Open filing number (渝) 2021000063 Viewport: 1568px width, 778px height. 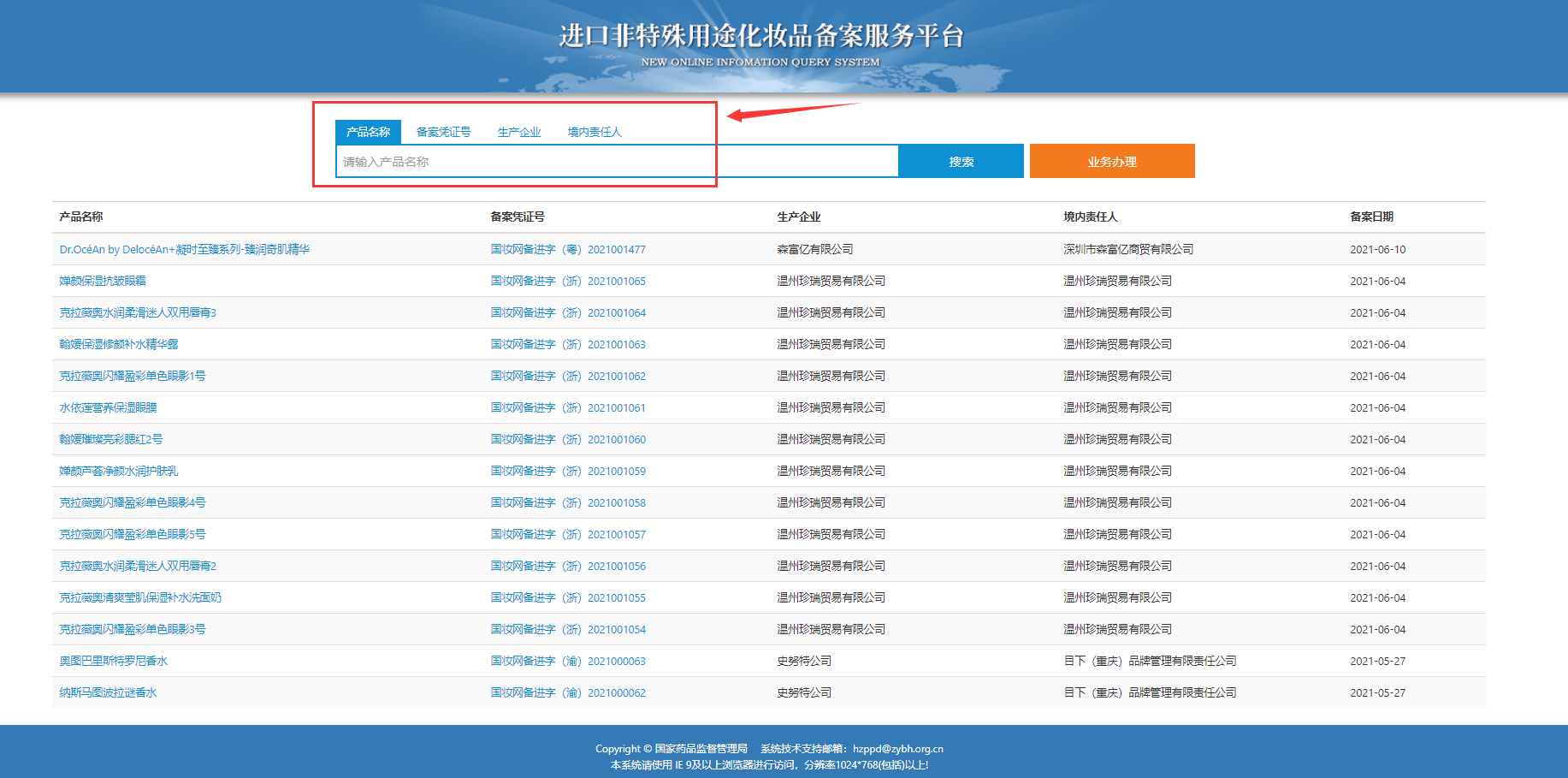pos(568,661)
